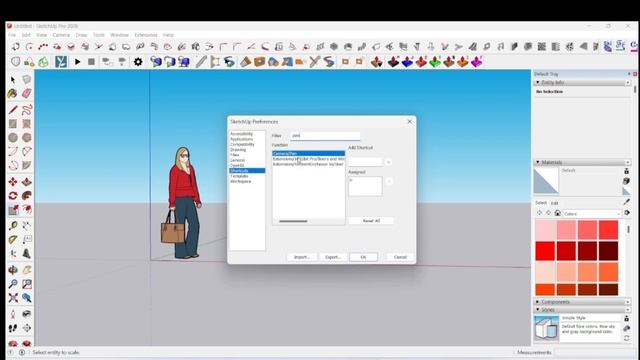Viewport: 640px width, 360px height.
Task: Open the Edit menu
Action: click(x=26, y=35)
